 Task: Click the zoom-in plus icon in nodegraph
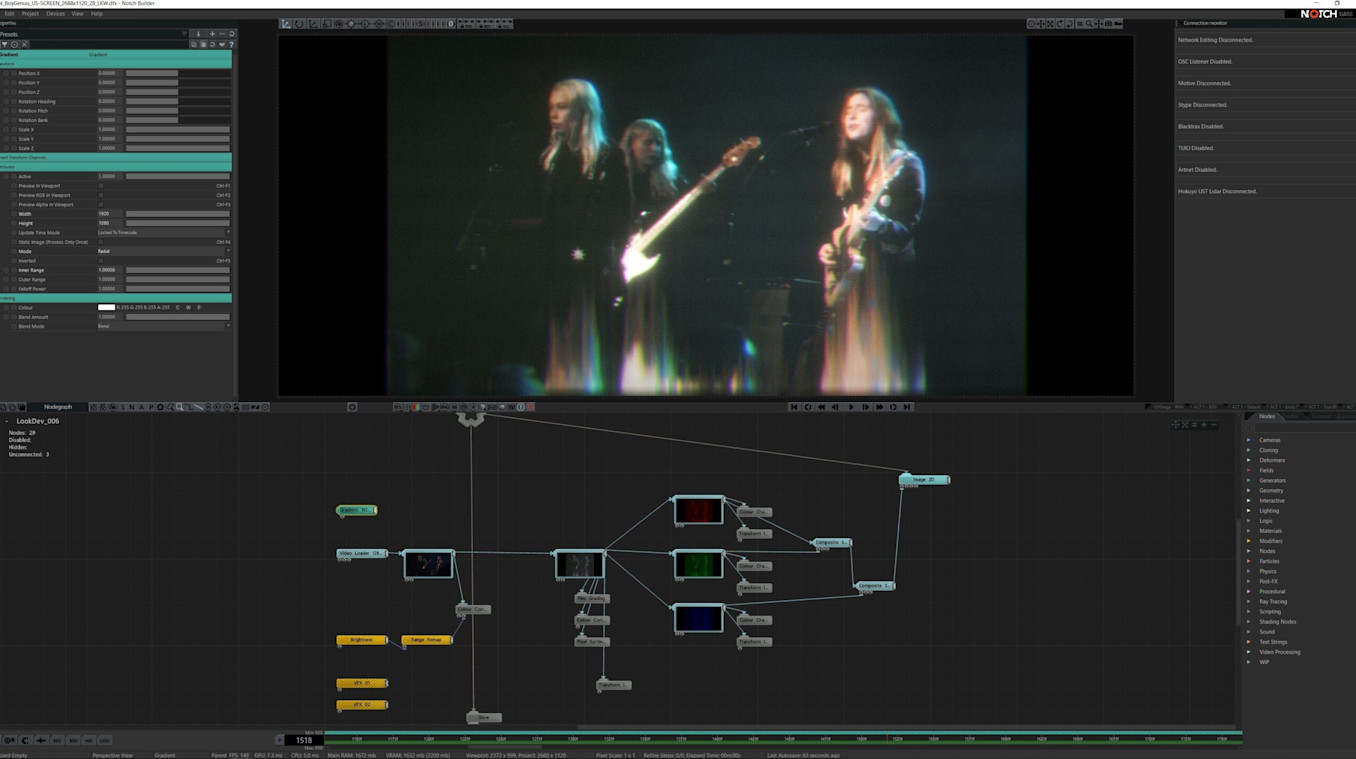pyautogui.click(x=1204, y=425)
